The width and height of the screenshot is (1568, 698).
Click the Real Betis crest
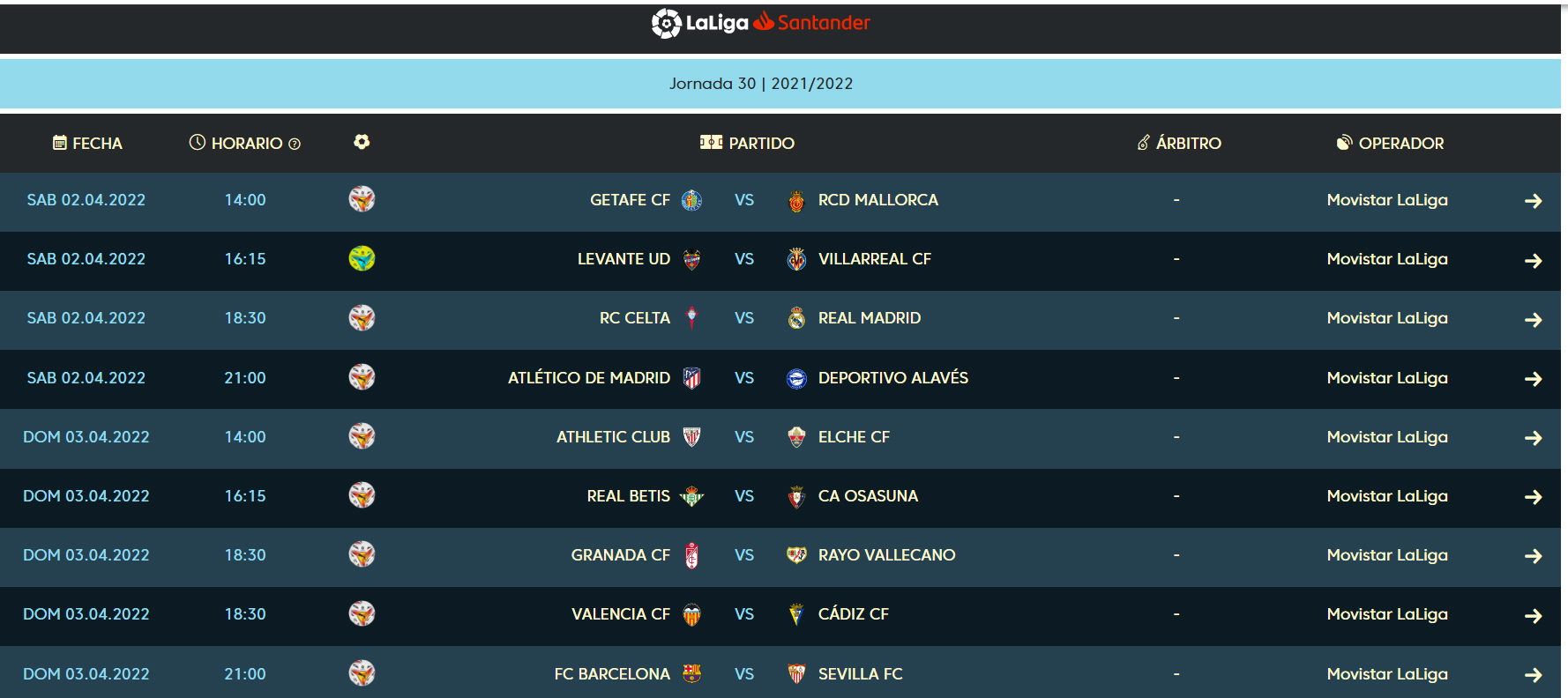pos(691,496)
